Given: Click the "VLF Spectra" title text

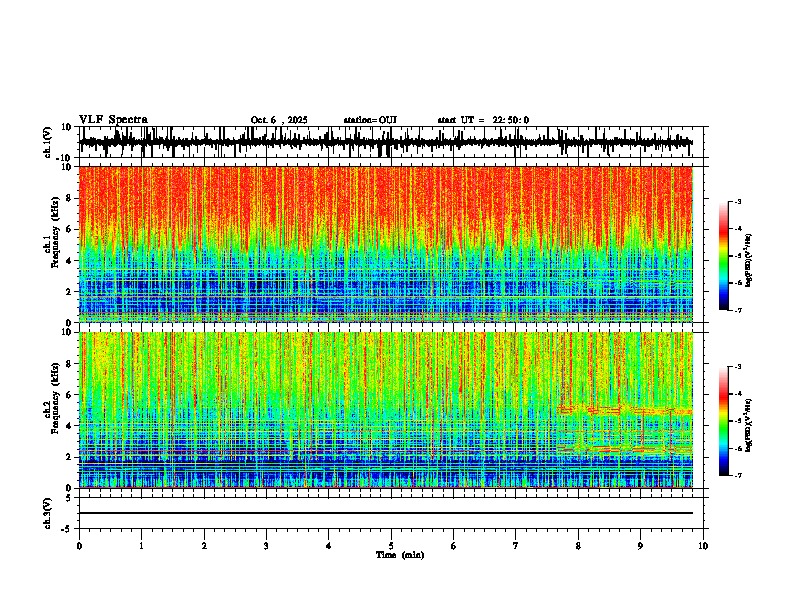Looking at the screenshot, I should pyautogui.click(x=113, y=120).
